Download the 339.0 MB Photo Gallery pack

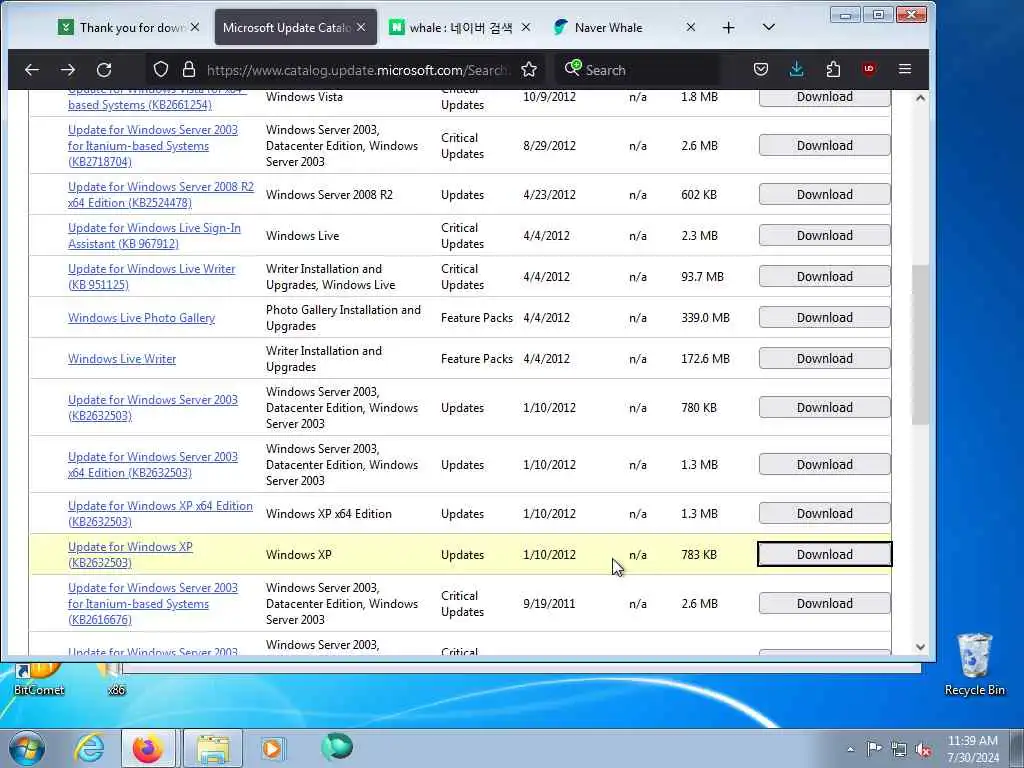pos(824,318)
